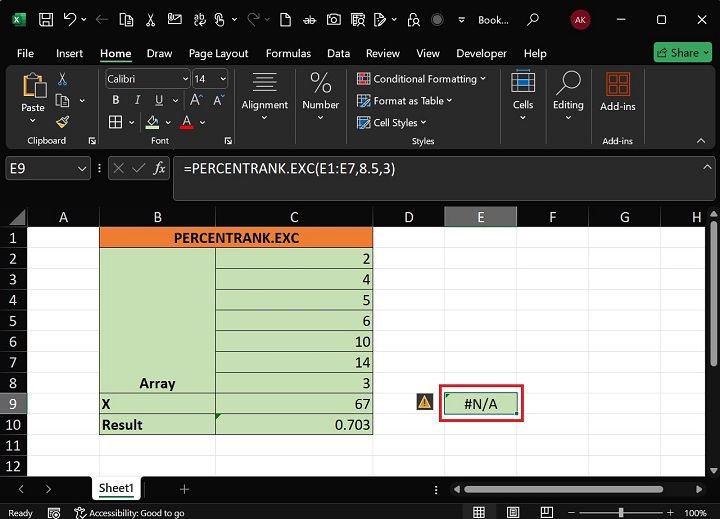This screenshot has height=519, width=720.
Task: Expand the formula bar
Action: point(707,167)
